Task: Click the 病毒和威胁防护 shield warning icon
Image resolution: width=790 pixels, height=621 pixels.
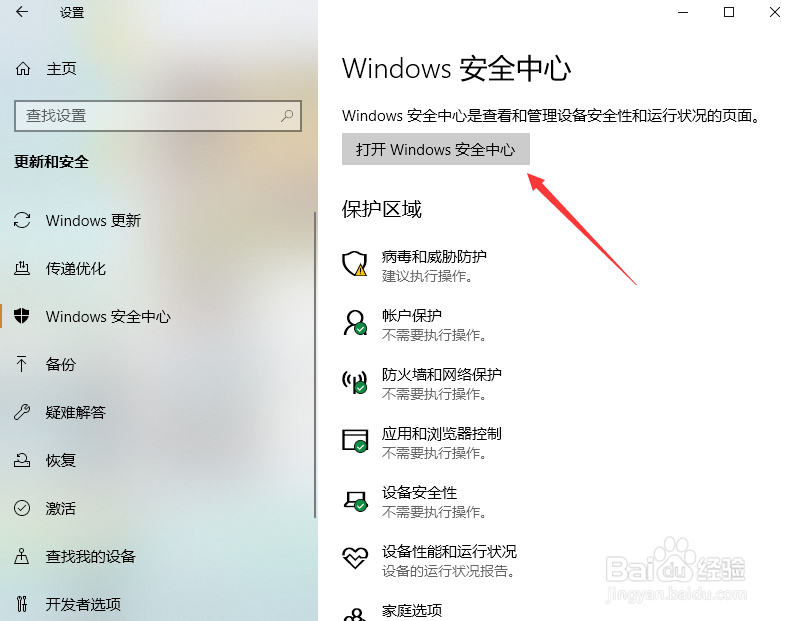Action: pos(355,263)
